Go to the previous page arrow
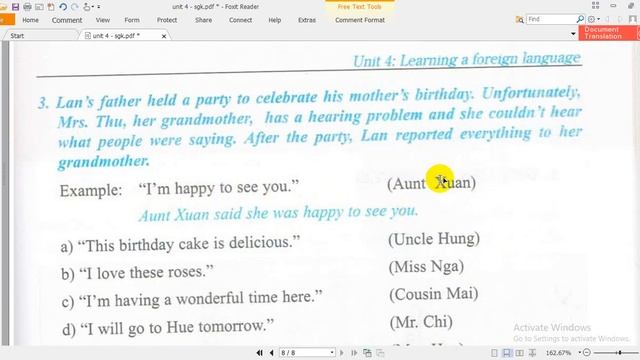The width and height of the screenshot is (640, 360). [271, 353]
